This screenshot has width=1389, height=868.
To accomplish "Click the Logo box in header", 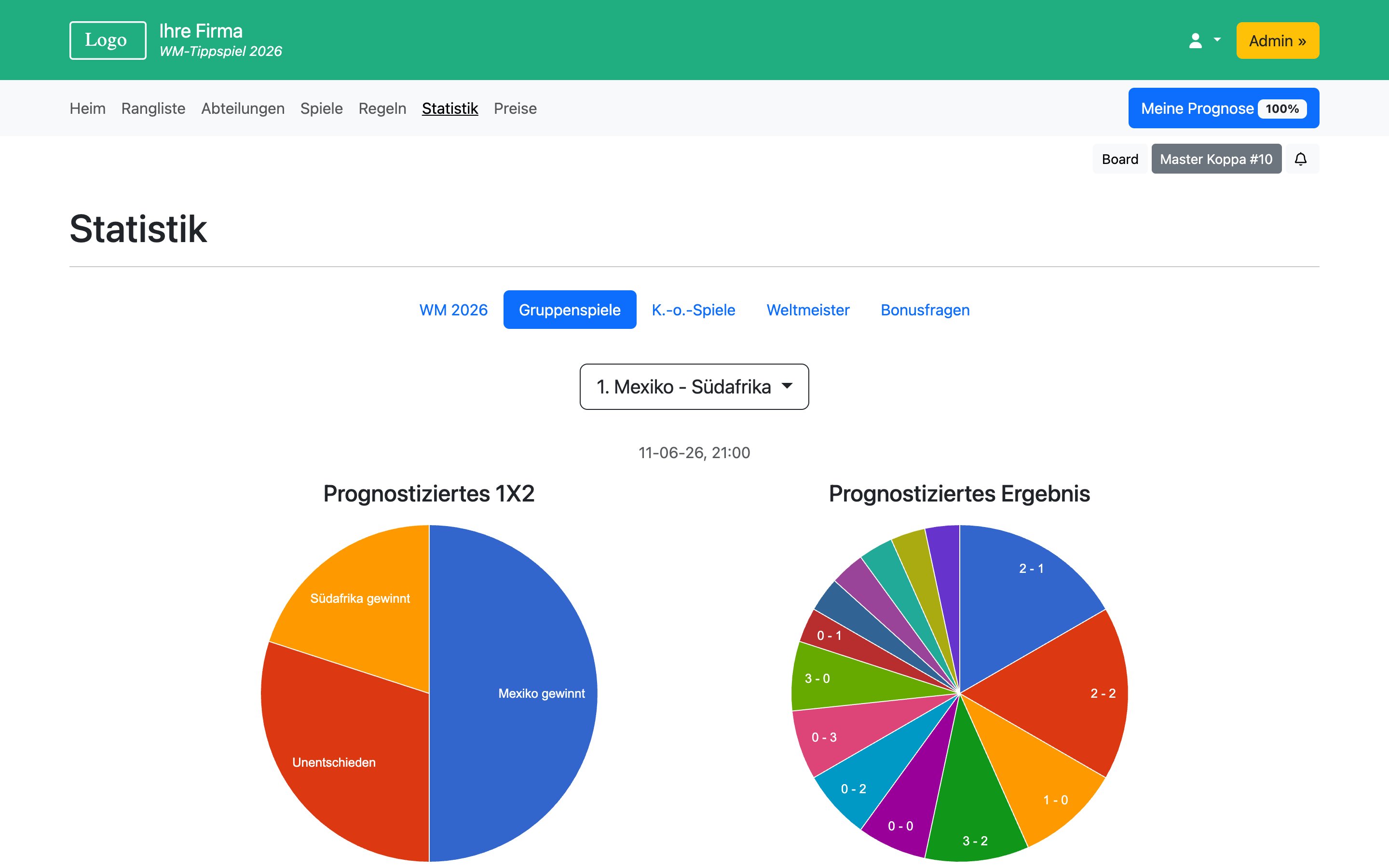I will pos(108,40).
